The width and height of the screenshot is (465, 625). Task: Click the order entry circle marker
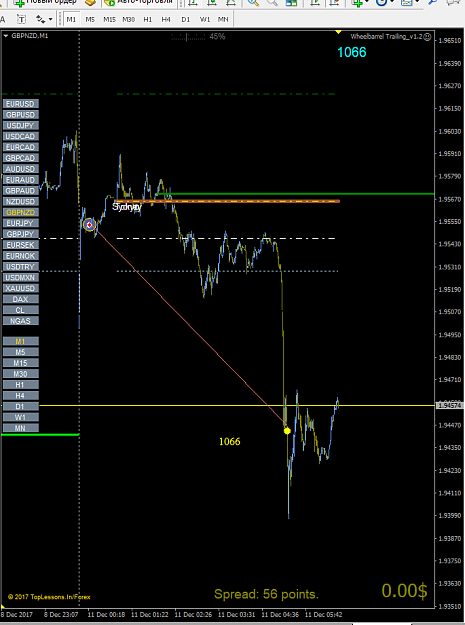click(90, 225)
